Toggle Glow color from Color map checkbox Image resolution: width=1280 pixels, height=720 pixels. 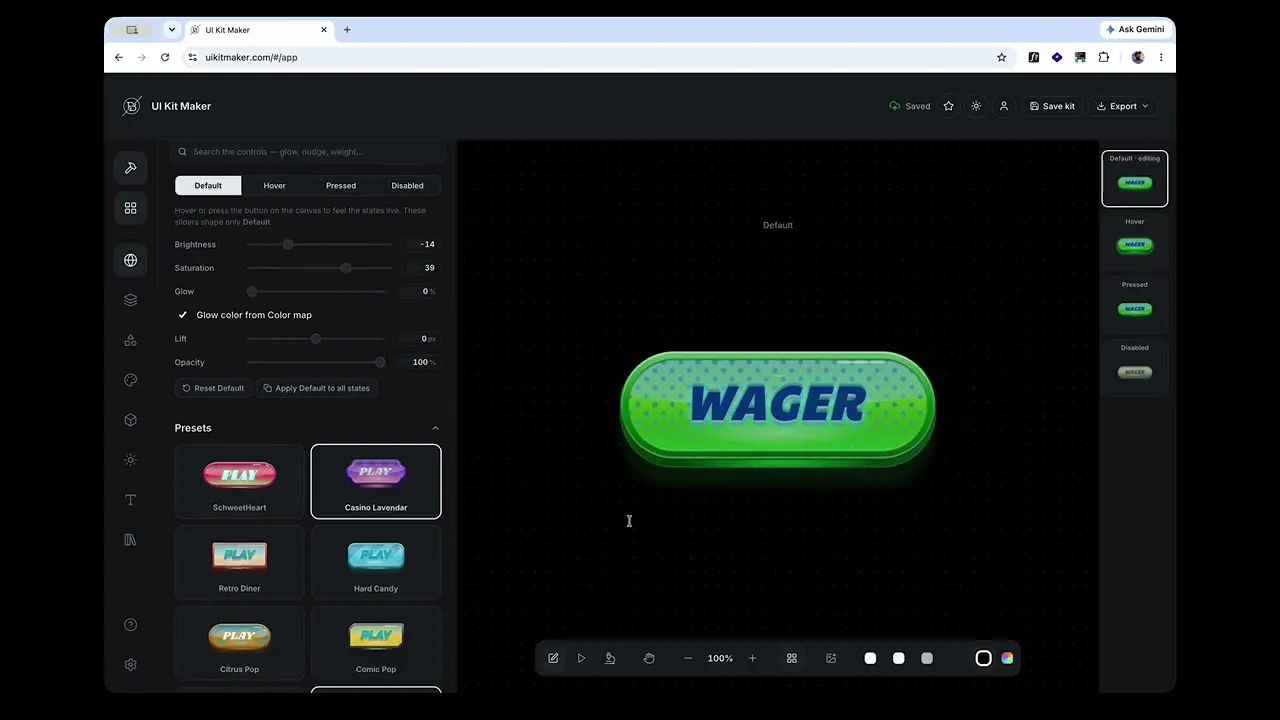pyautogui.click(x=182, y=315)
